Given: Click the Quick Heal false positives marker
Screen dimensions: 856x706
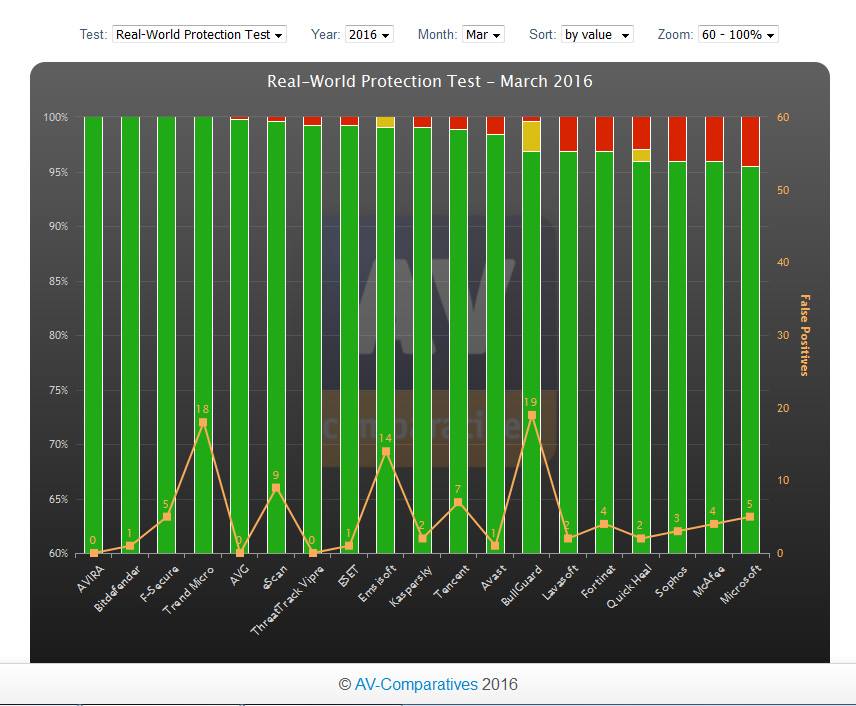Looking at the screenshot, I should pyautogui.click(x=641, y=538).
